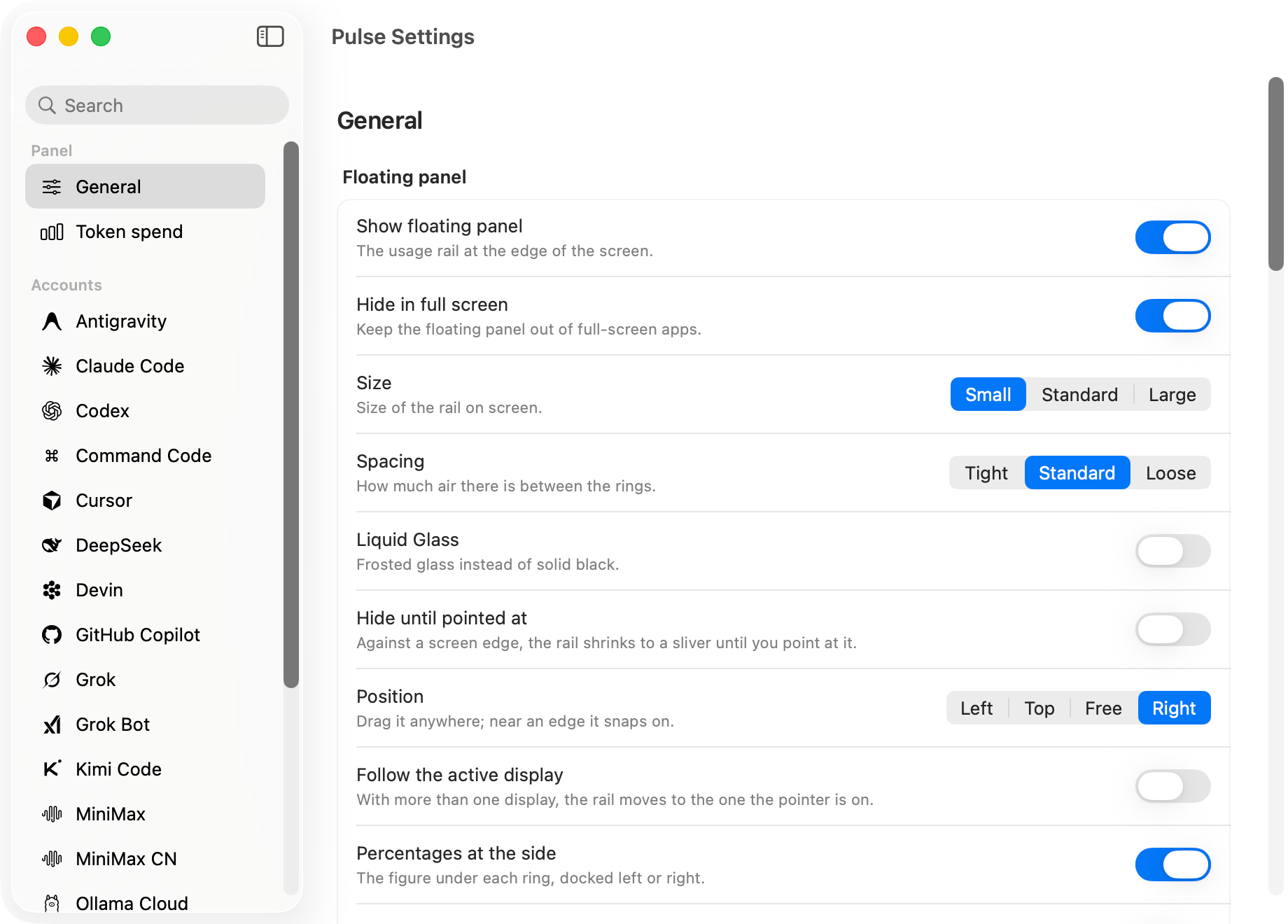This screenshot has width=1288, height=924.
Task: Disable Hide in full screen switch
Action: [x=1172, y=316]
